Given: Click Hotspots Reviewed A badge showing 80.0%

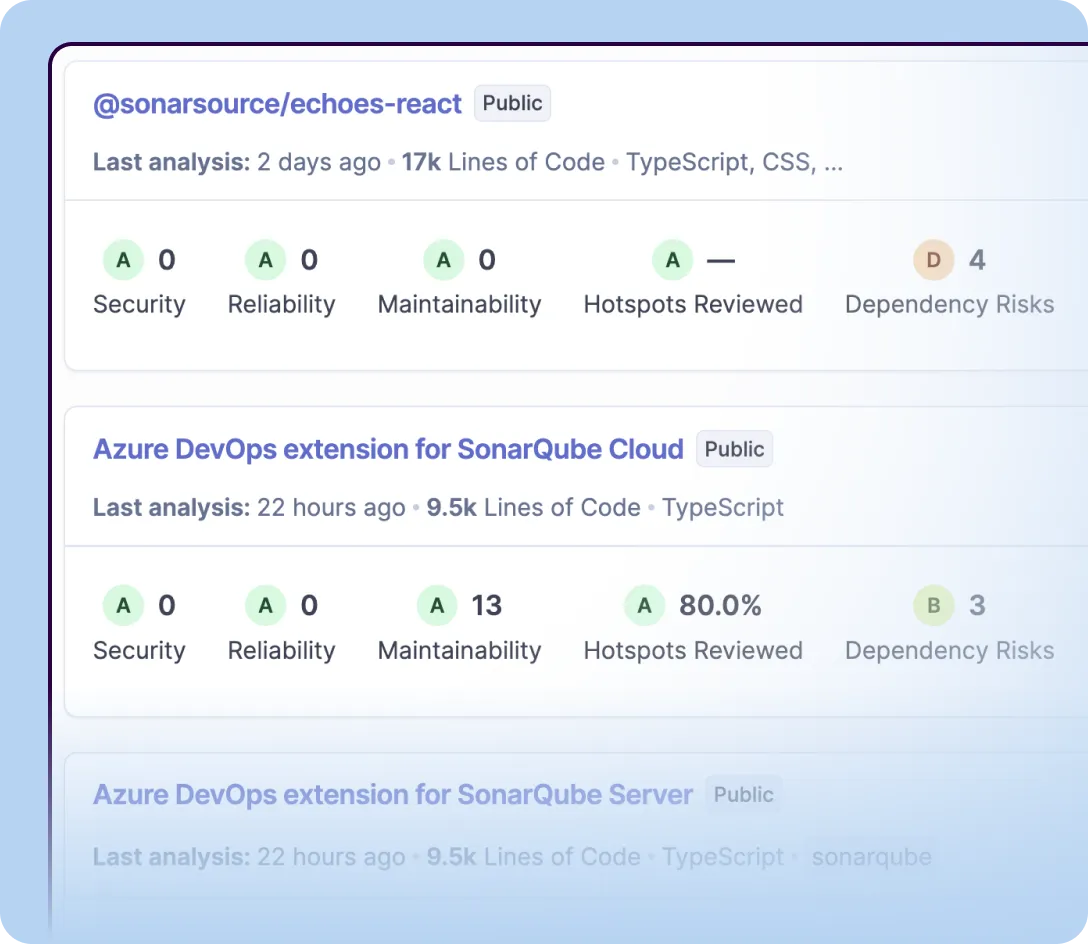Looking at the screenshot, I should pyautogui.click(x=644, y=606).
